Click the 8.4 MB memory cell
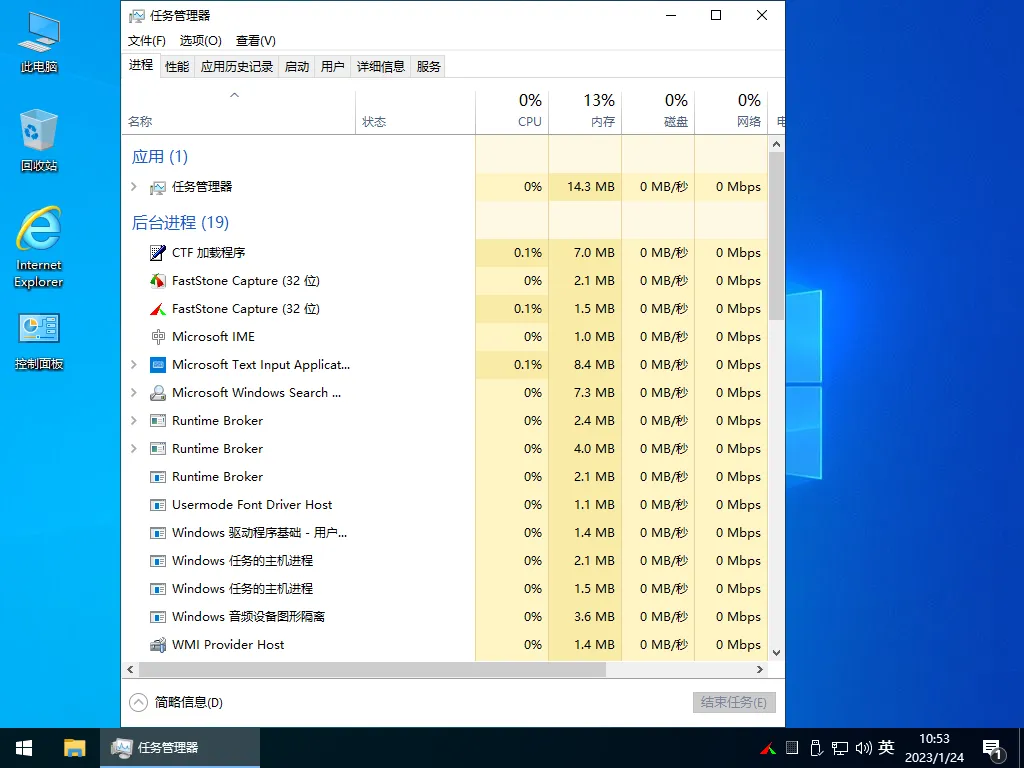The width and height of the screenshot is (1024, 768). [585, 364]
